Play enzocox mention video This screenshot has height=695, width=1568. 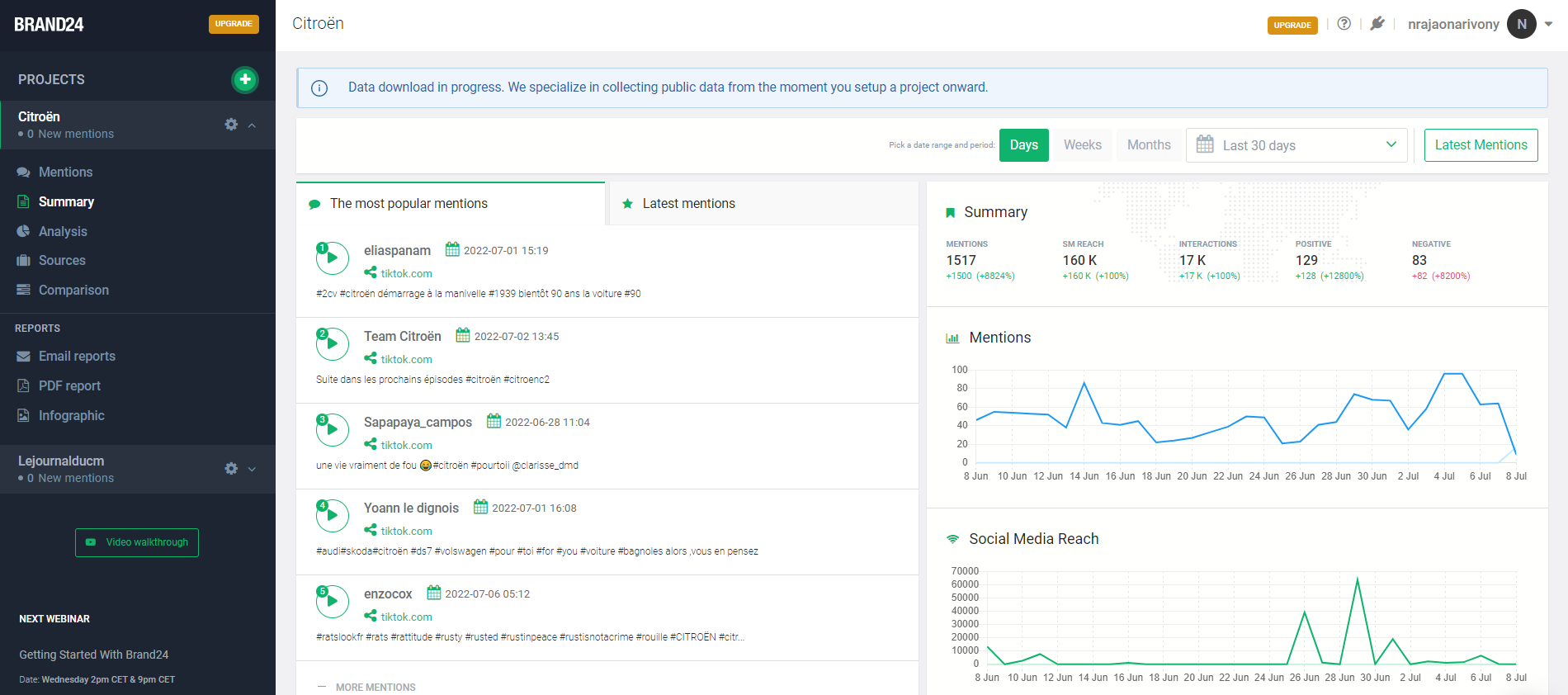pos(332,601)
